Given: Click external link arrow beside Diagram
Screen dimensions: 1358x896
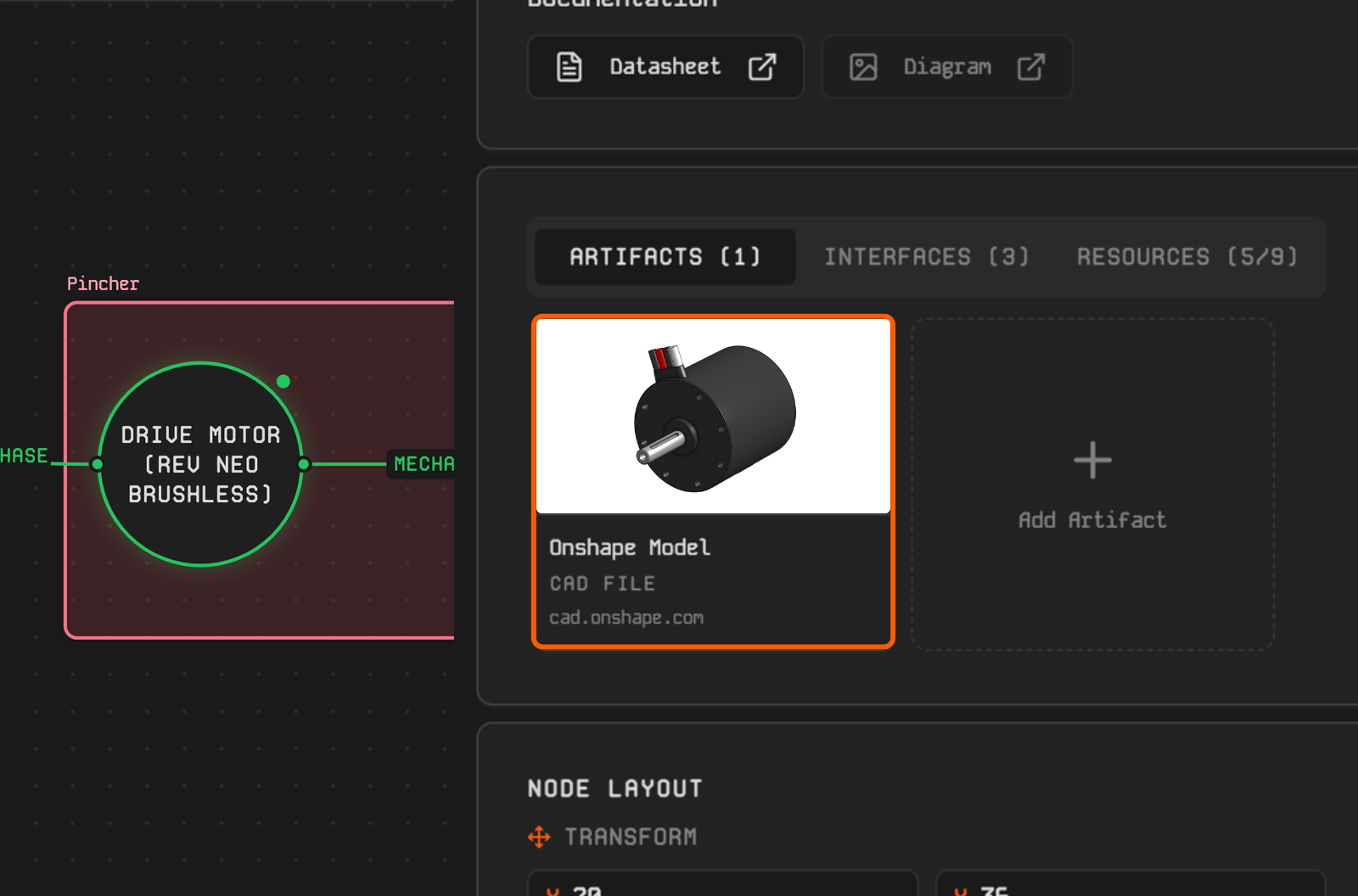Looking at the screenshot, I should click(1031, 66).
